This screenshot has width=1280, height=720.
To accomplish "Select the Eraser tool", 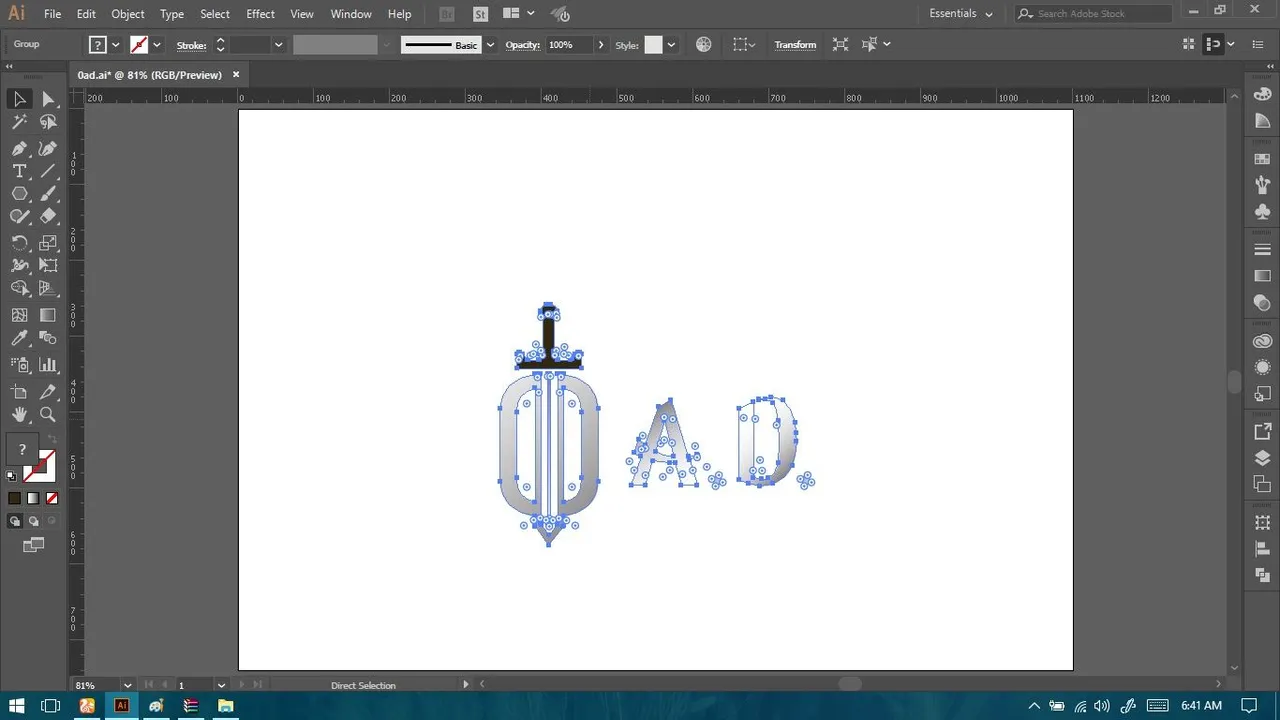I will click(48, 216).
